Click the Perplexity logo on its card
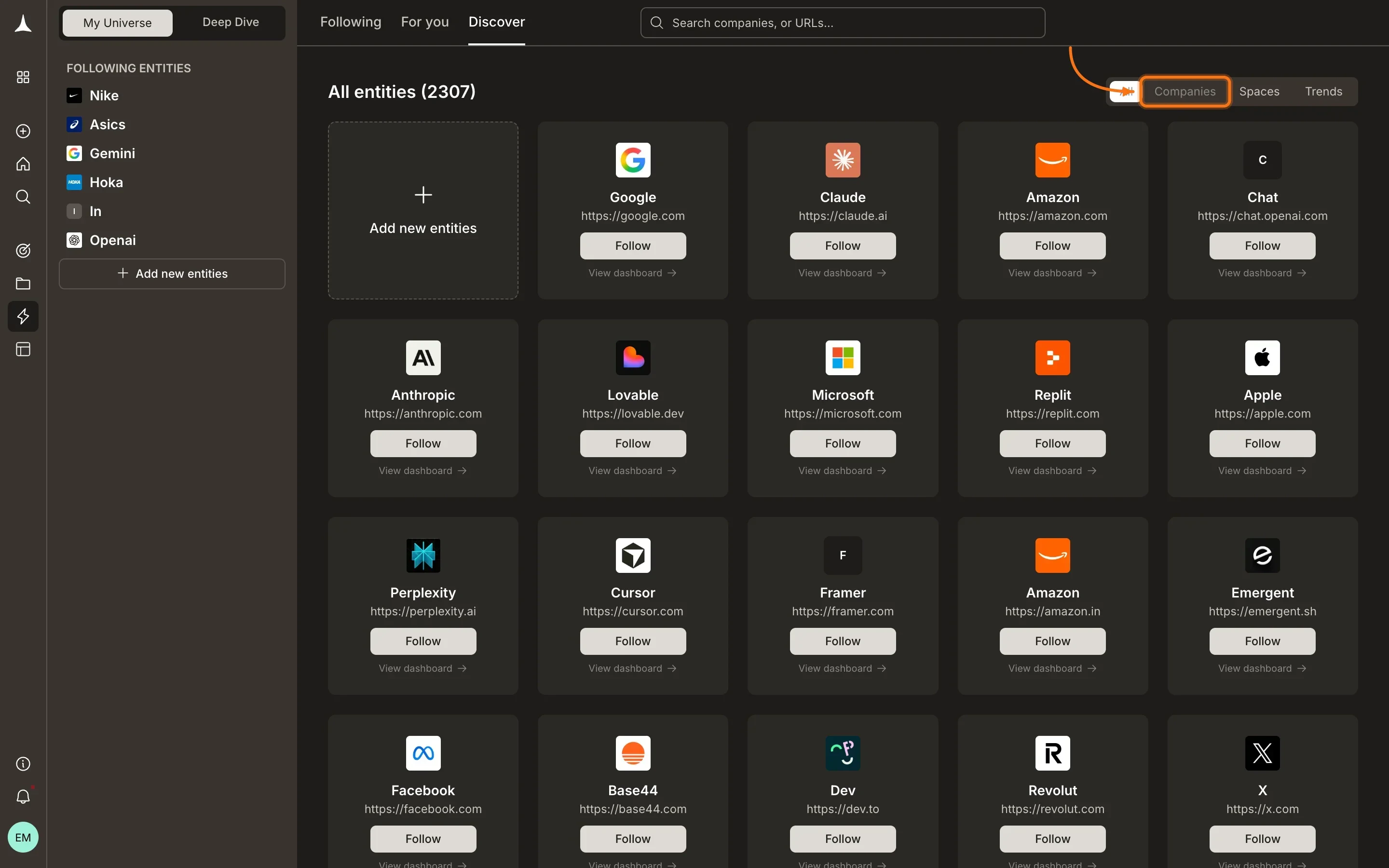This screenshot has width=1389, height=868. pos(423,555)
